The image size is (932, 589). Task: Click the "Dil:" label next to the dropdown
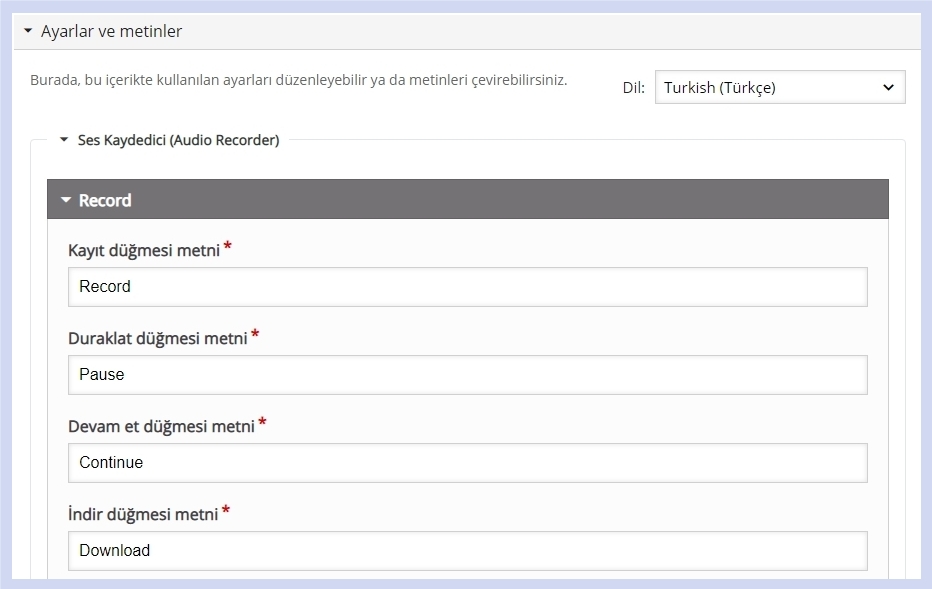(x=633, y=87)
